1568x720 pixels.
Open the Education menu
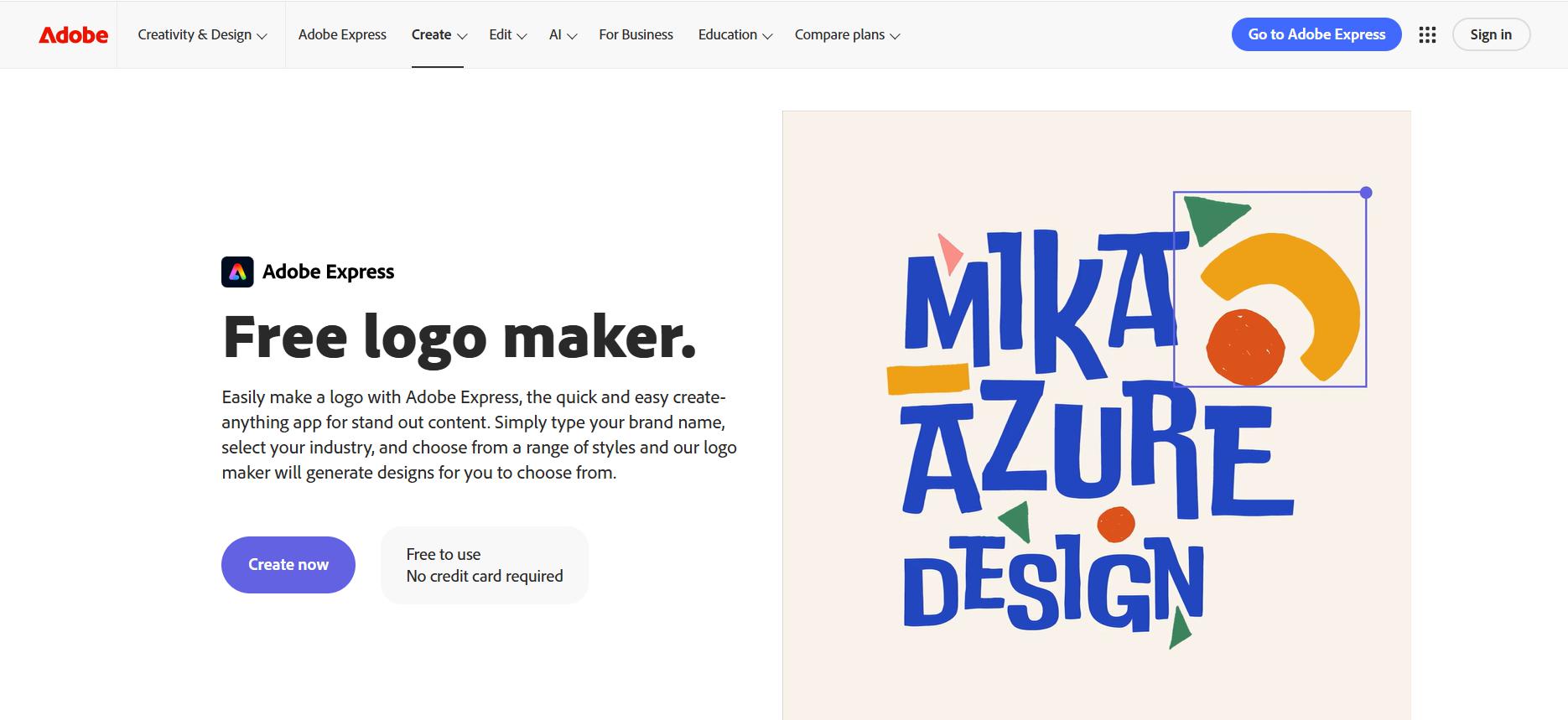tap(734, 34)
